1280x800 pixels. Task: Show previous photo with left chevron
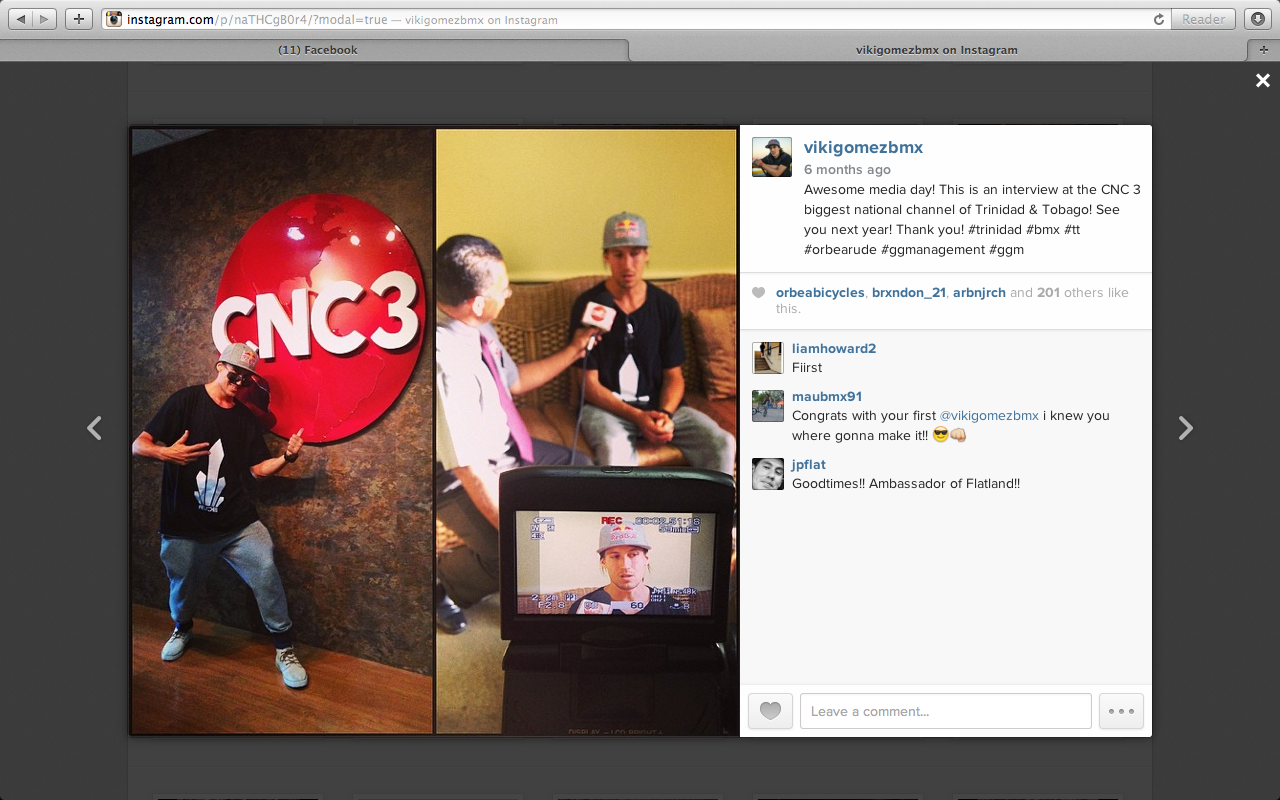click(94, 428)
